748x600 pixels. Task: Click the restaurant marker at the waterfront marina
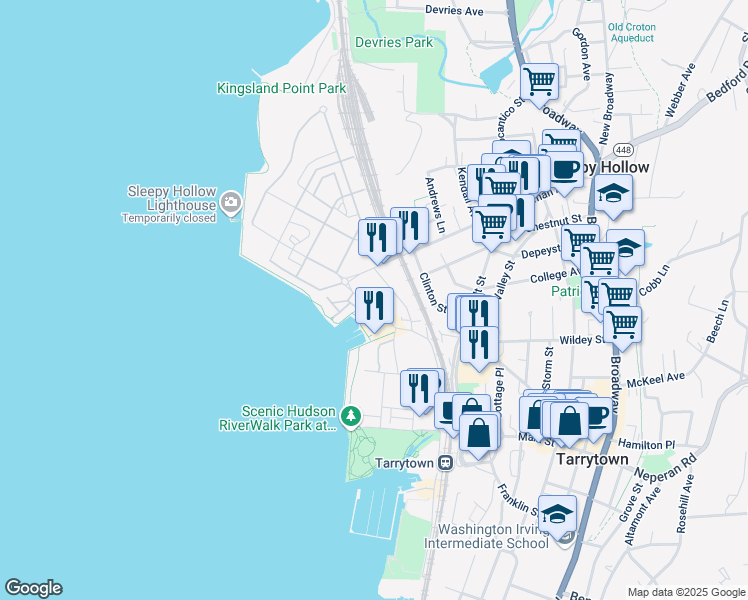(x=374, y=306)
